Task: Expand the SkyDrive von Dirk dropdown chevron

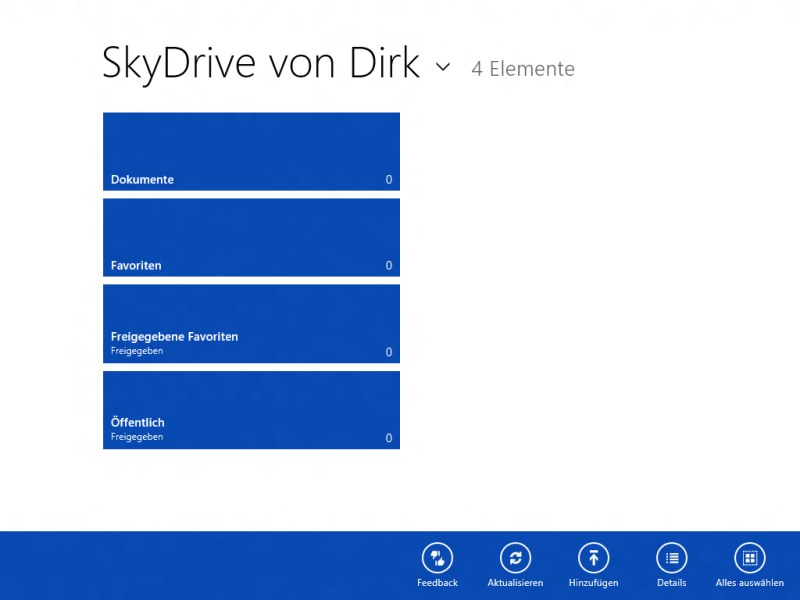Action: tap(443, 67)
